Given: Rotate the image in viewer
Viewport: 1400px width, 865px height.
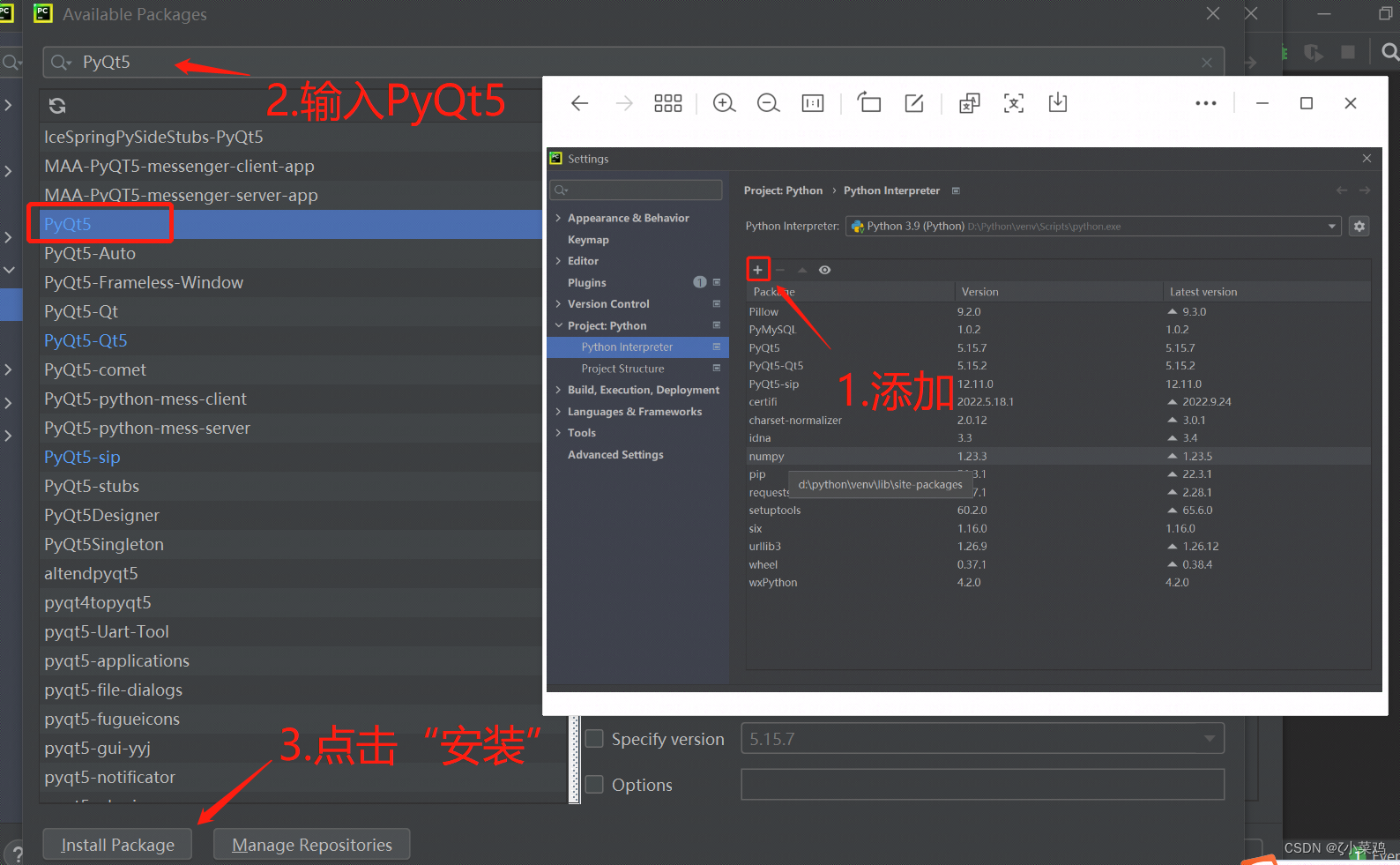Looking at the screenshot, I should (869, 103).
